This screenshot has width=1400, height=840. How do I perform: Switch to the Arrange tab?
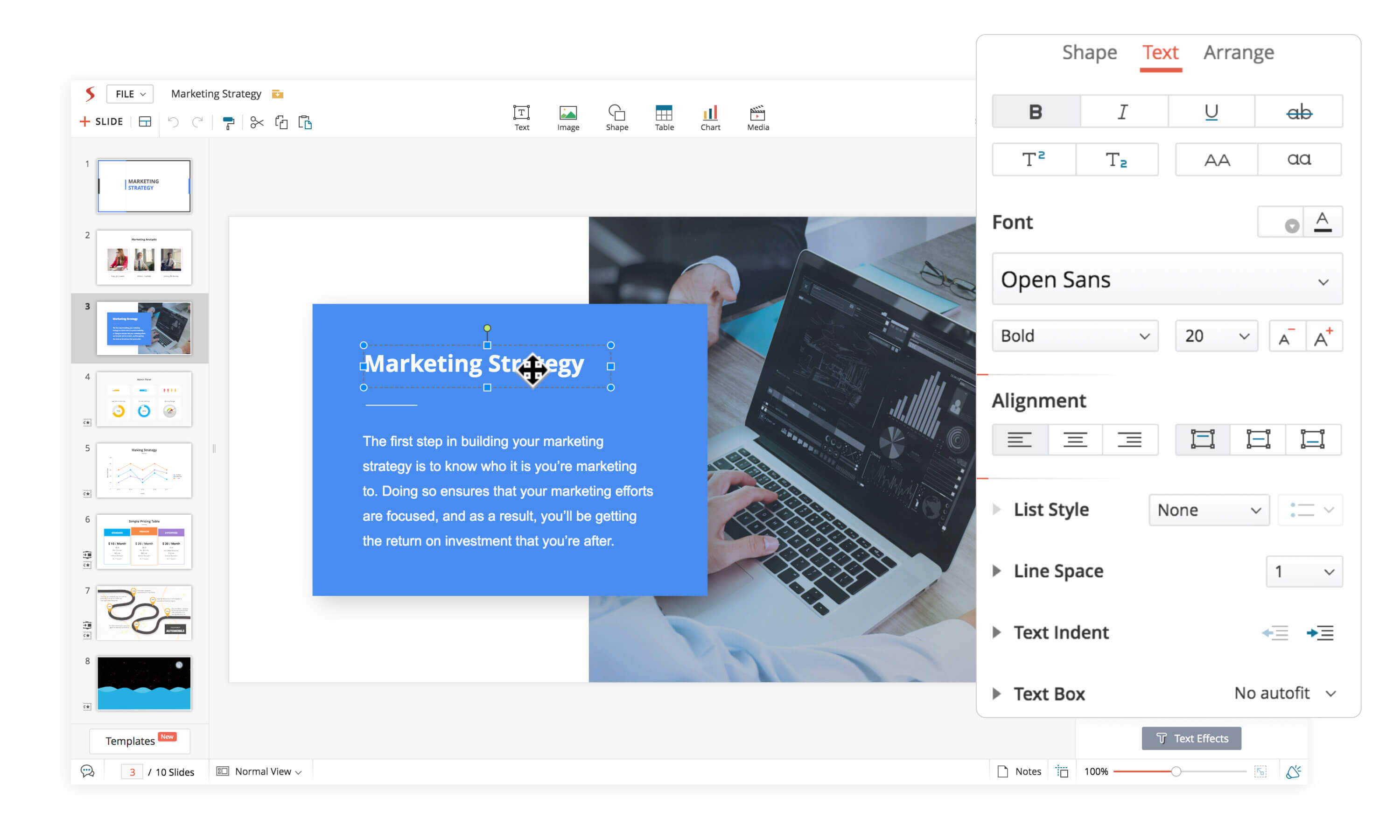coord(1238,53)
